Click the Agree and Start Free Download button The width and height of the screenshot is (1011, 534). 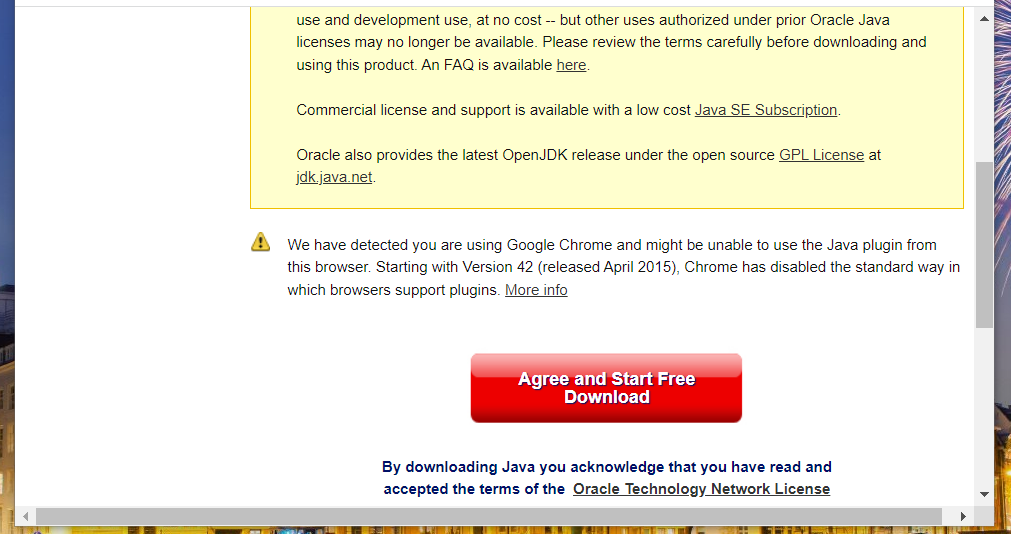click(606, 388)
